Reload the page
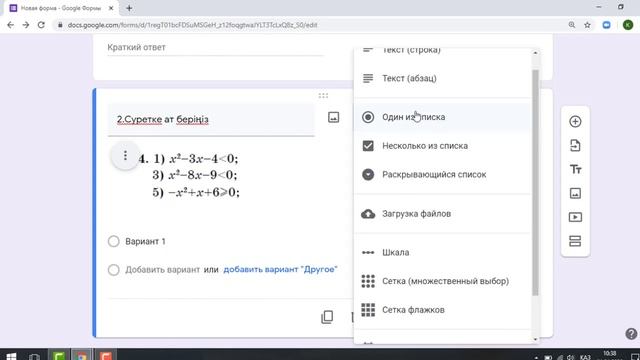Image resolution: width=640 pixels, height=360 pixels. (x=41, y=25)
